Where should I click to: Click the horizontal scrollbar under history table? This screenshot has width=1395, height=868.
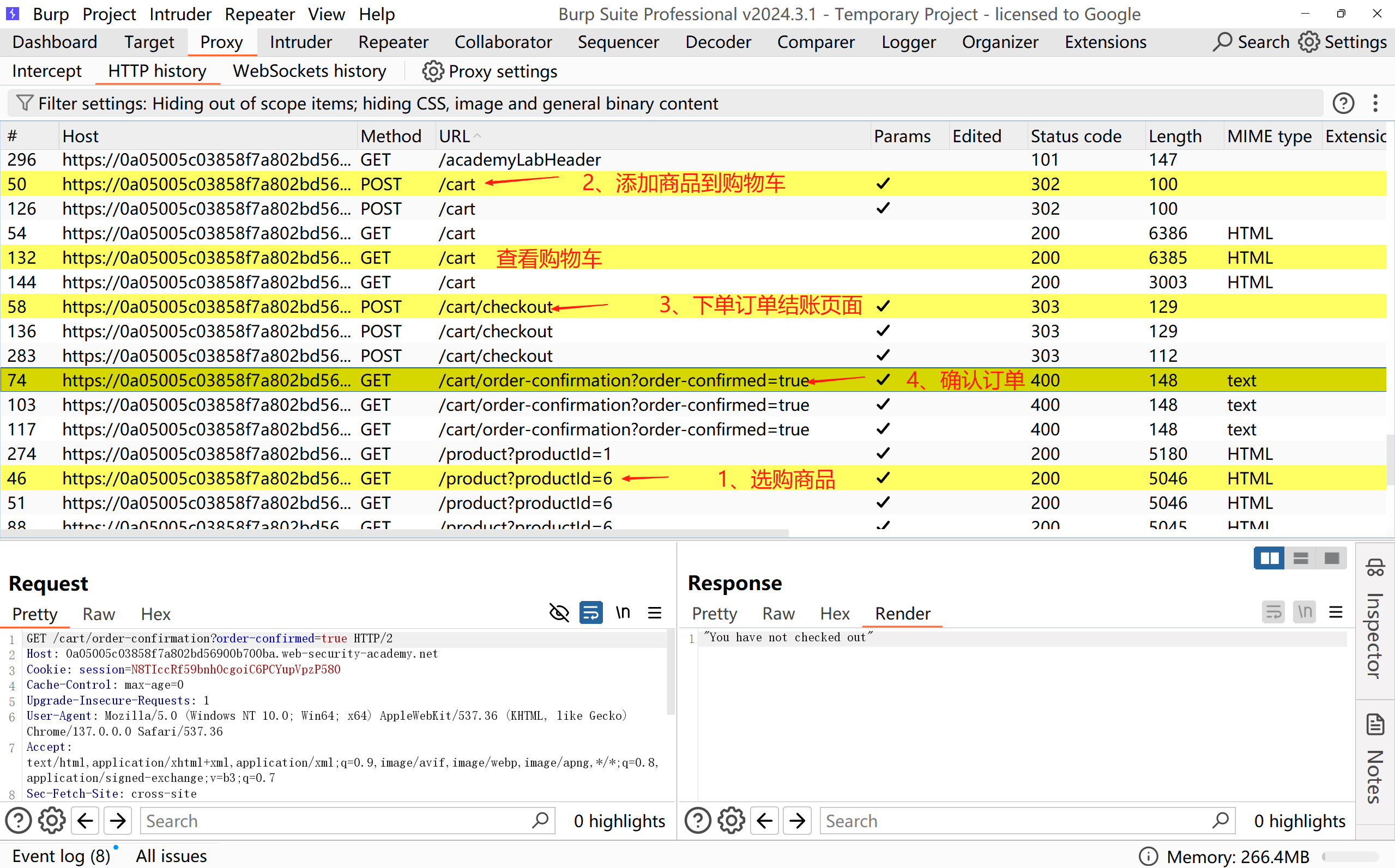point(394,533)
